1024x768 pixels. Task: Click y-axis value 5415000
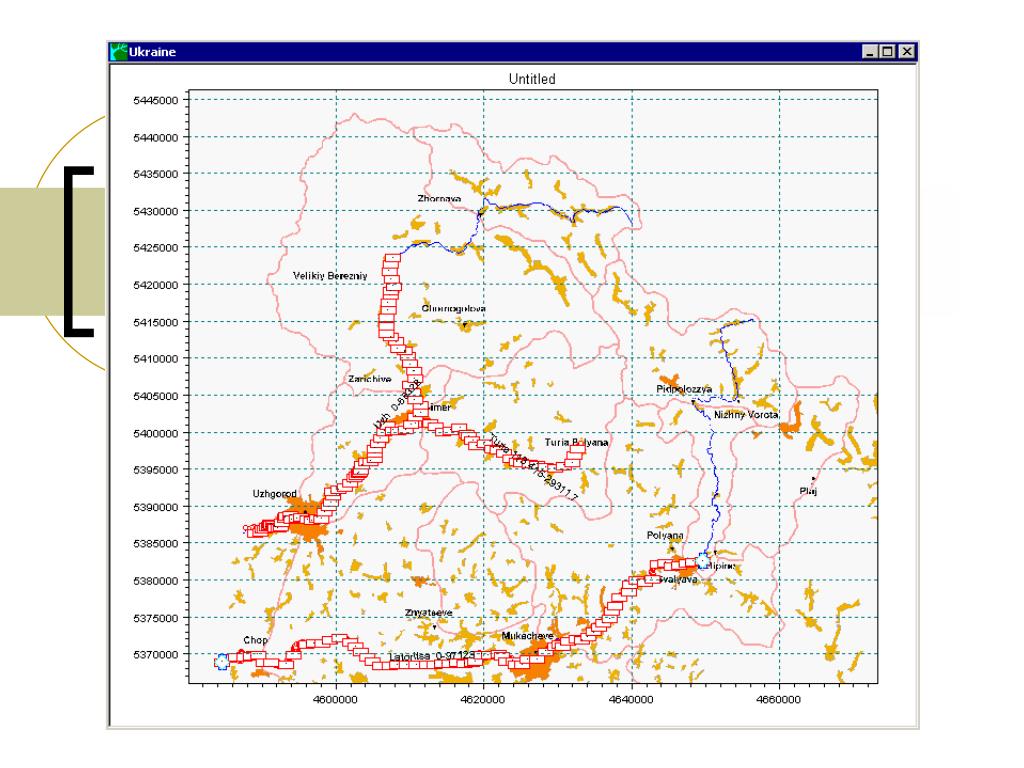[155, 323]
